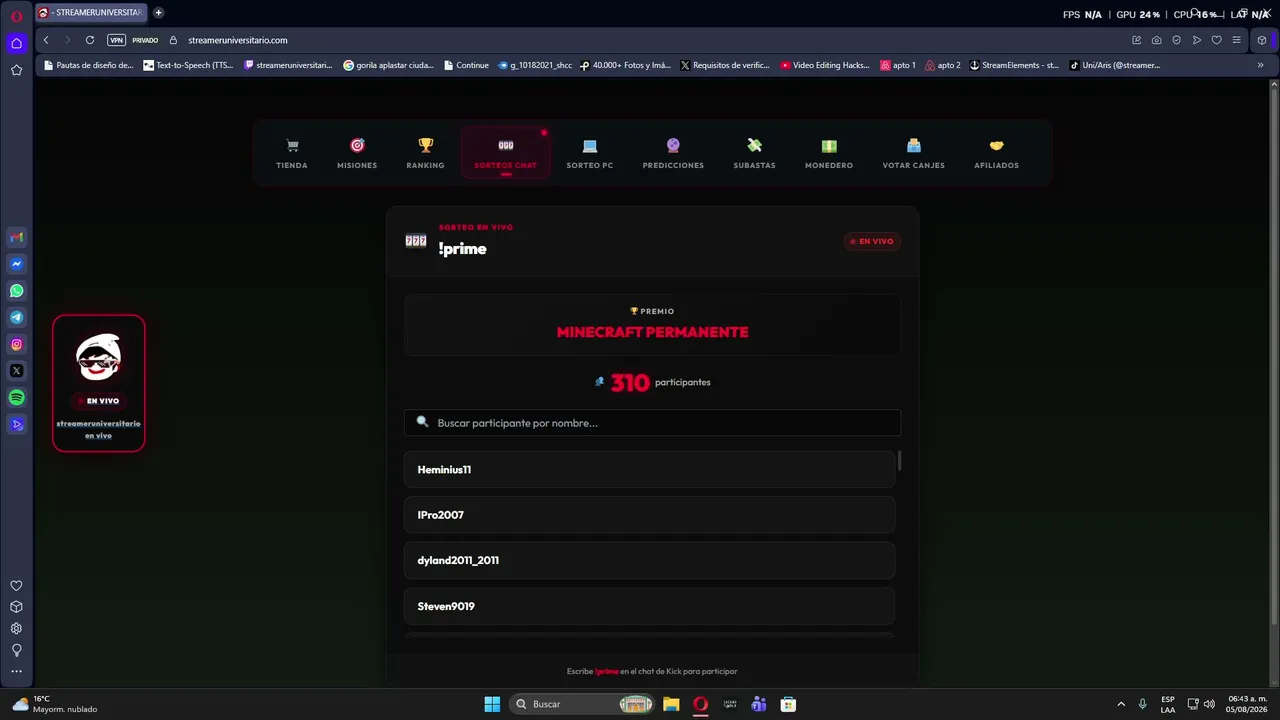Go to the Subastas auctions tab

(754, 153)
